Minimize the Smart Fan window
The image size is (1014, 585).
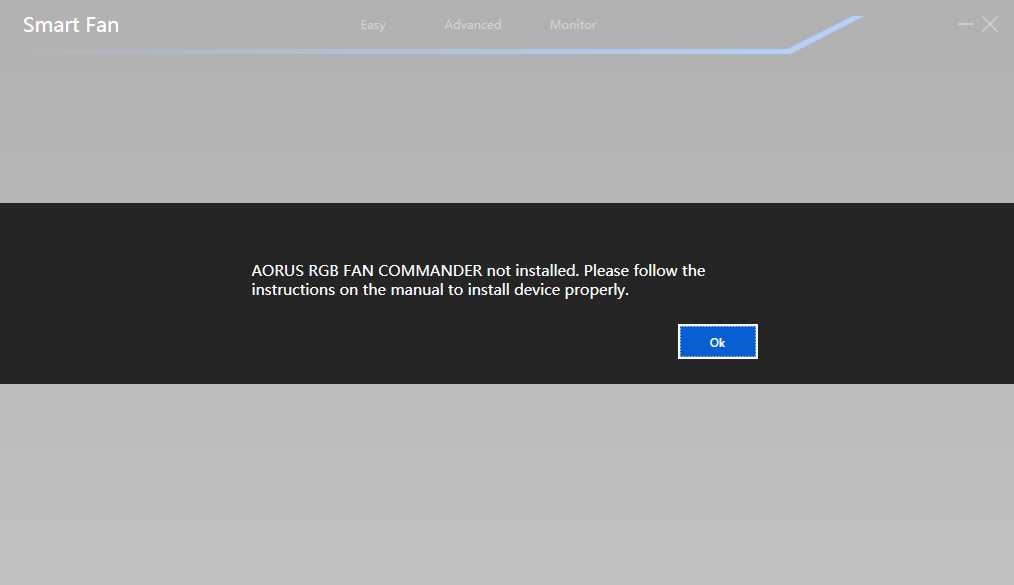coord(965,25)
